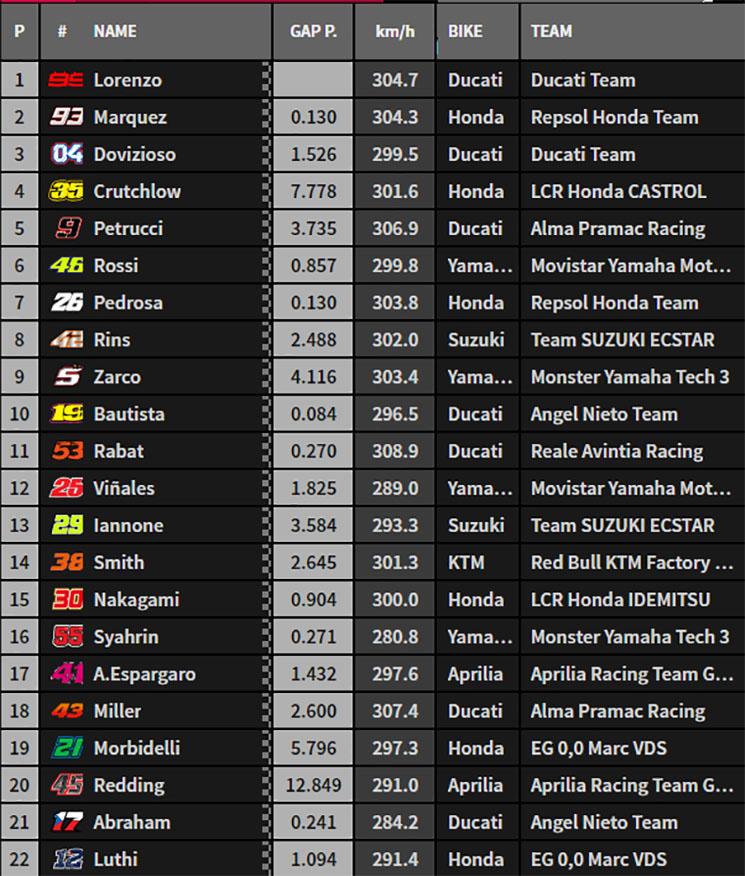Click Marquez's 93 rider number logo
Screen dimensions: 745x876
[x=66, y=117]
